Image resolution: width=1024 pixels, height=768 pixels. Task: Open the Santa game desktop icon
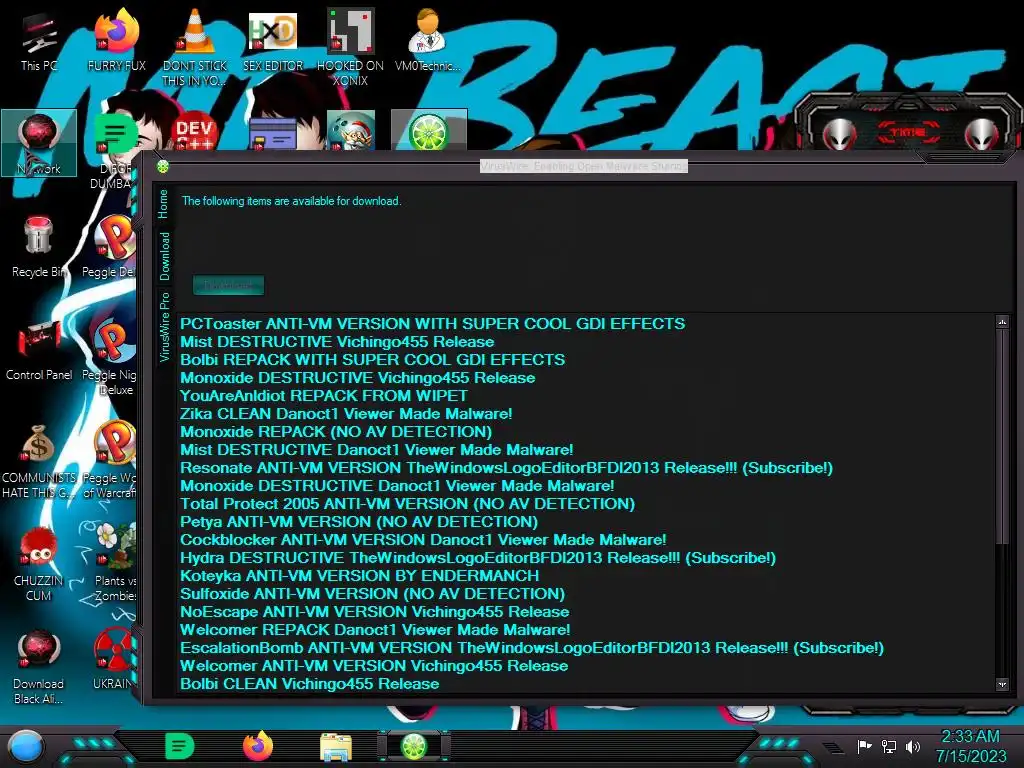351,131
